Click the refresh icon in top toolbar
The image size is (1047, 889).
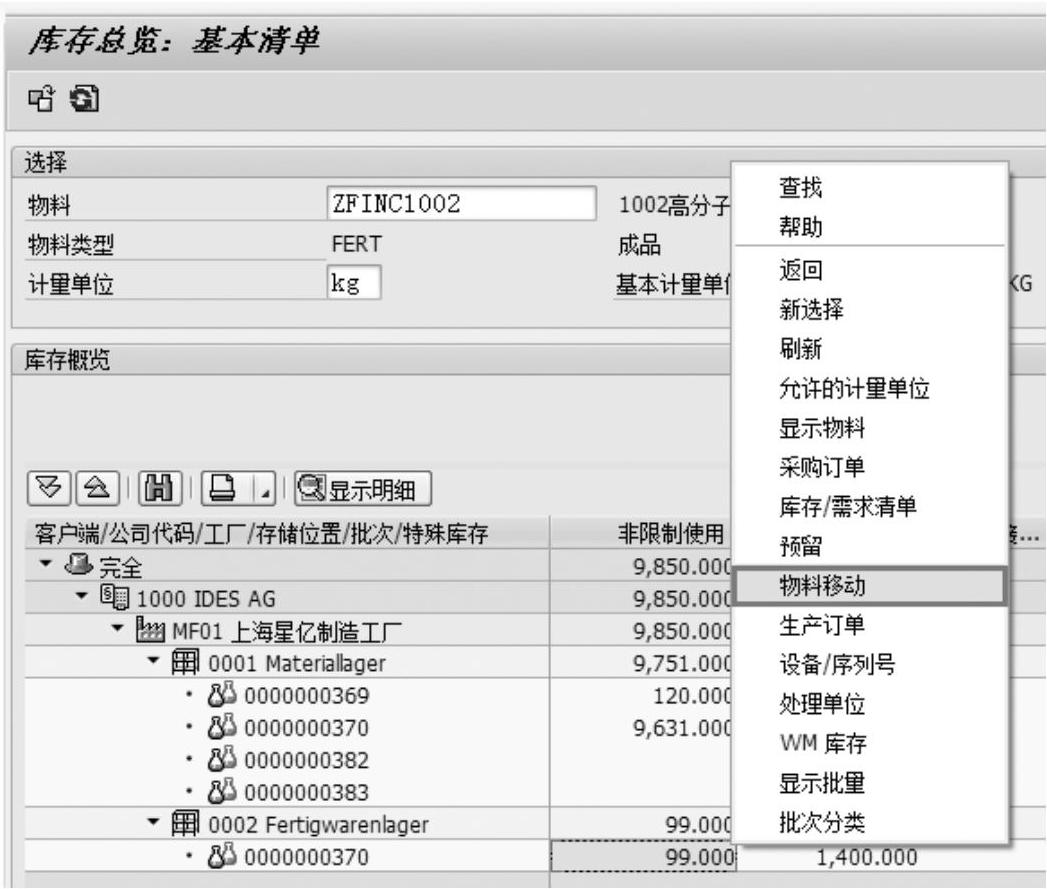tap(84, 99)
